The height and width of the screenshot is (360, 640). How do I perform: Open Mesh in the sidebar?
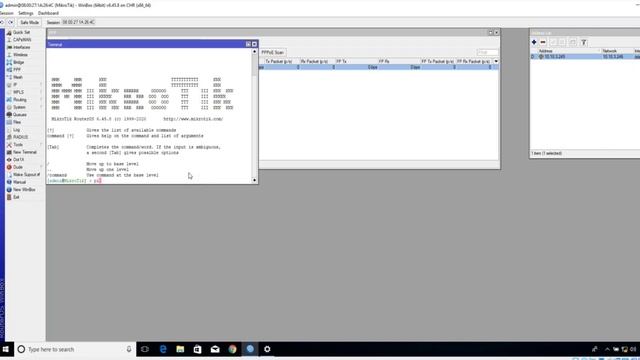pyautogui.click(x=18, y=77)
